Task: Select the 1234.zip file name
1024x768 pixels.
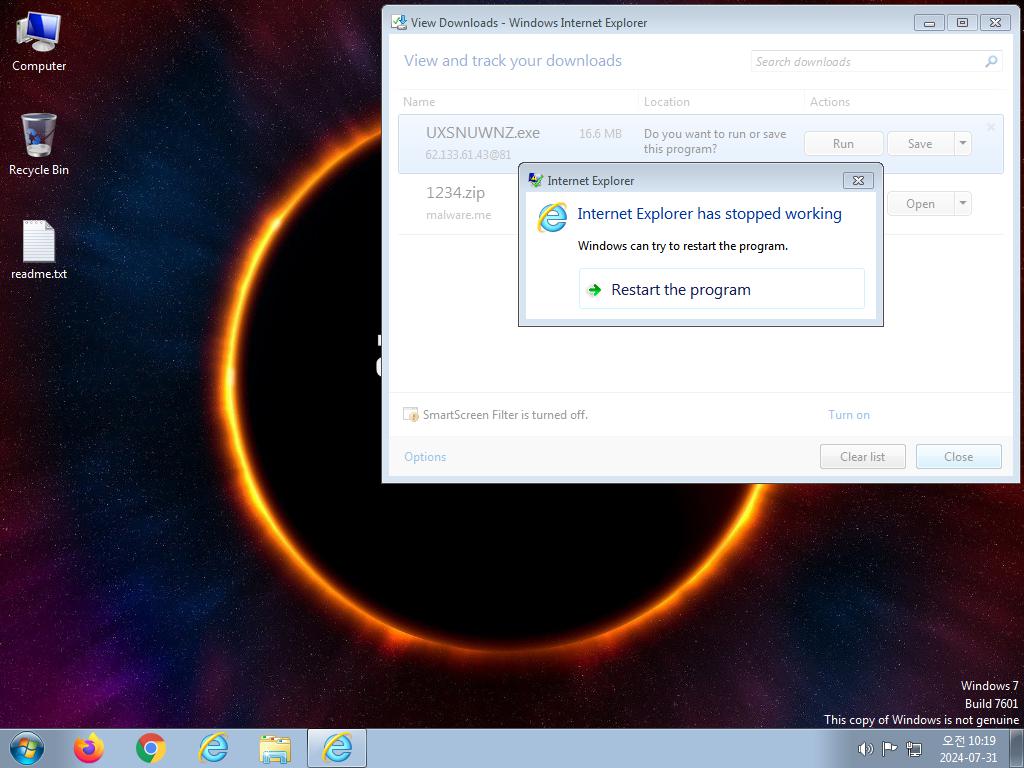Action: (x=455, y=193)
